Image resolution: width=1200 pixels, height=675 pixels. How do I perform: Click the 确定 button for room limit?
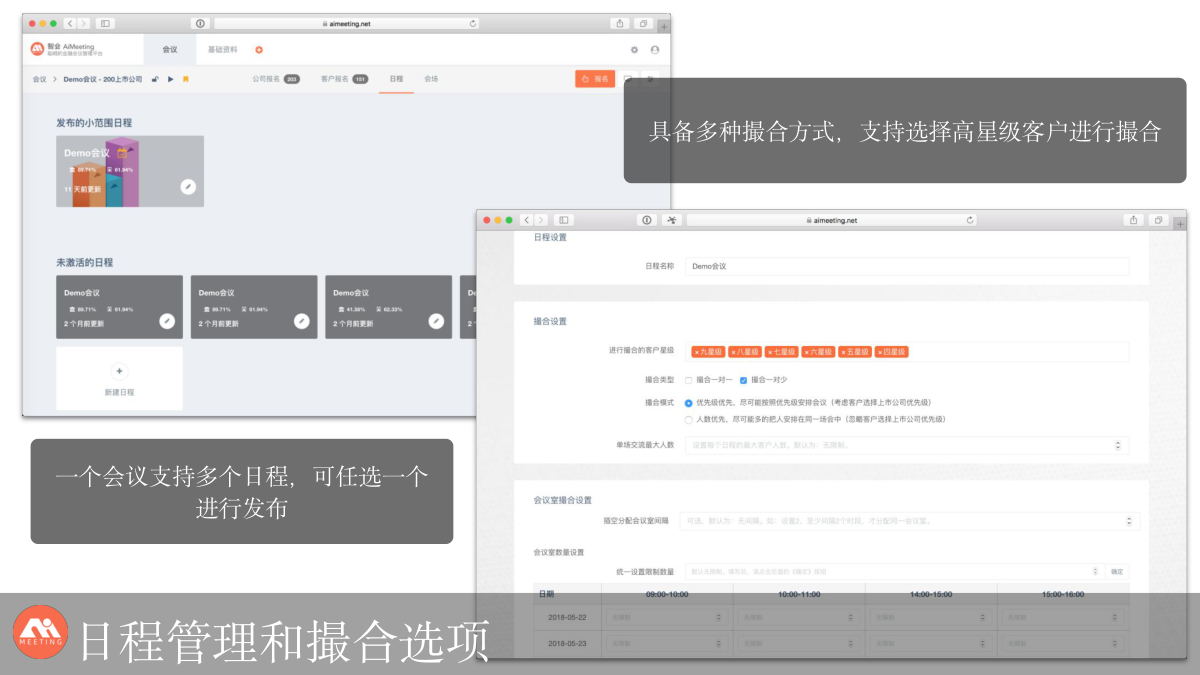(1117, 571)
